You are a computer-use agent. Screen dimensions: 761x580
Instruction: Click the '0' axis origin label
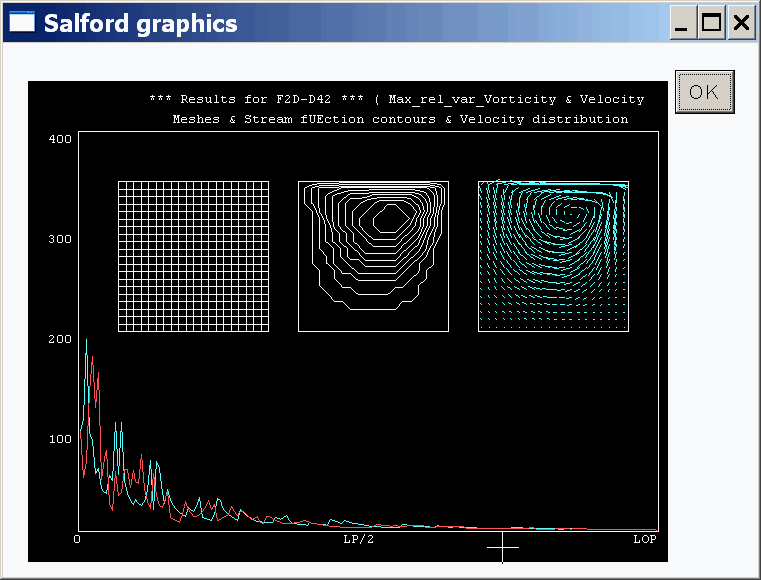point(77,539)
